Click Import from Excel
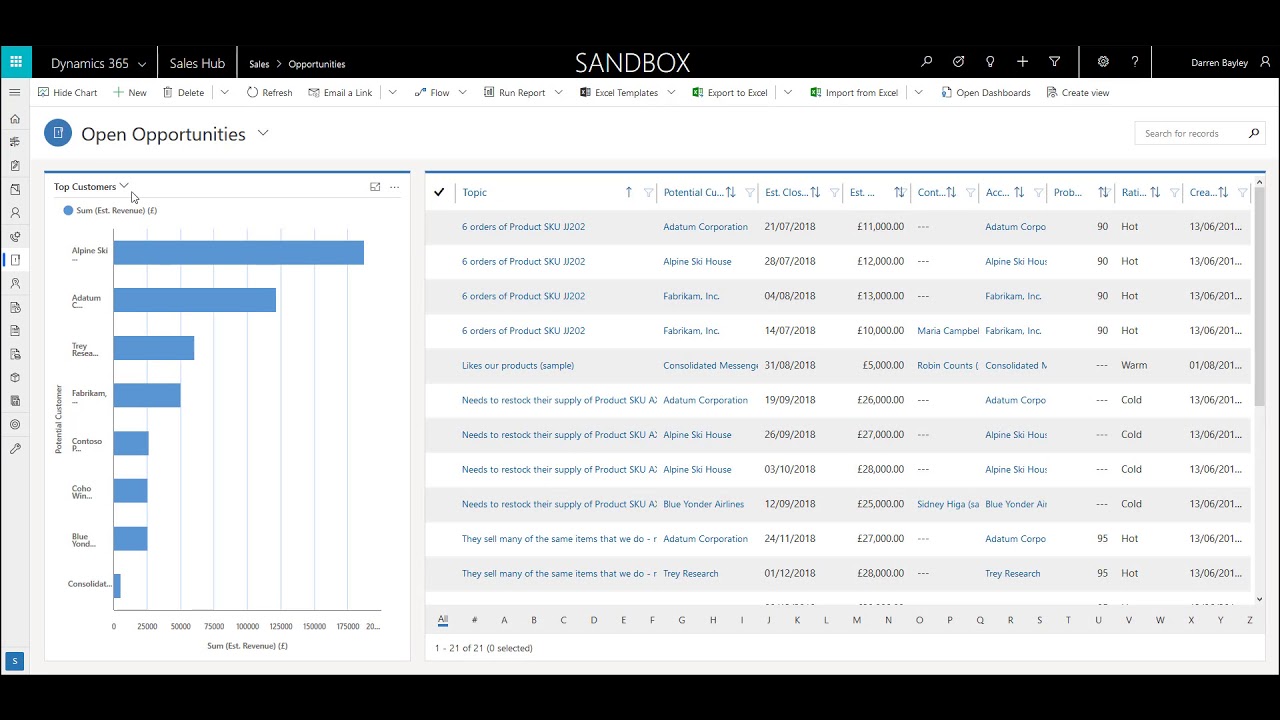Image resolution: width=1280 pixels, height=720 pixels. coord(854,92)
